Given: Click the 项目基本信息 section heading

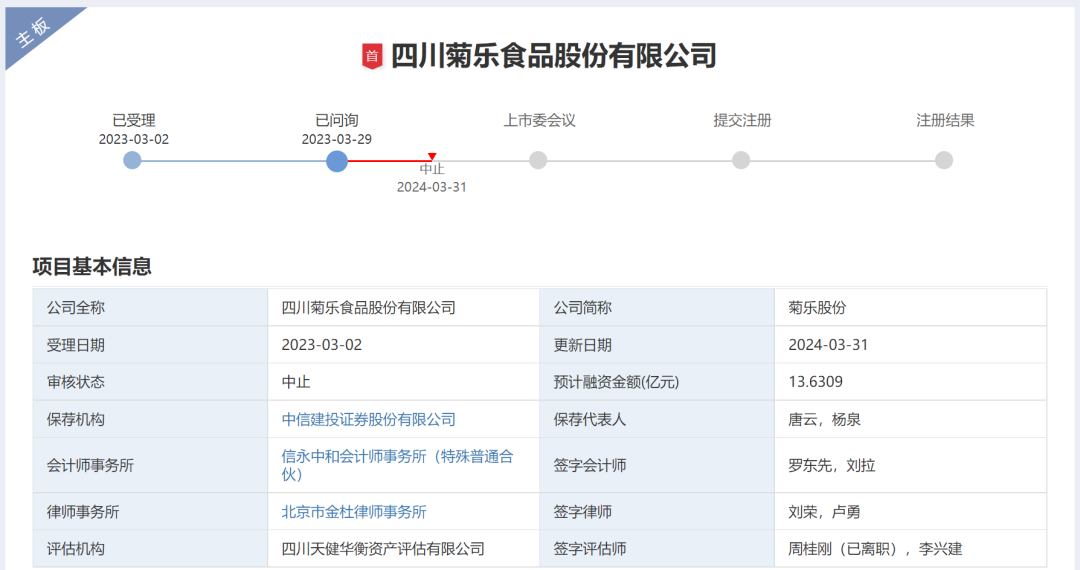Looking at the screenshot, I should tap(92, 266).
